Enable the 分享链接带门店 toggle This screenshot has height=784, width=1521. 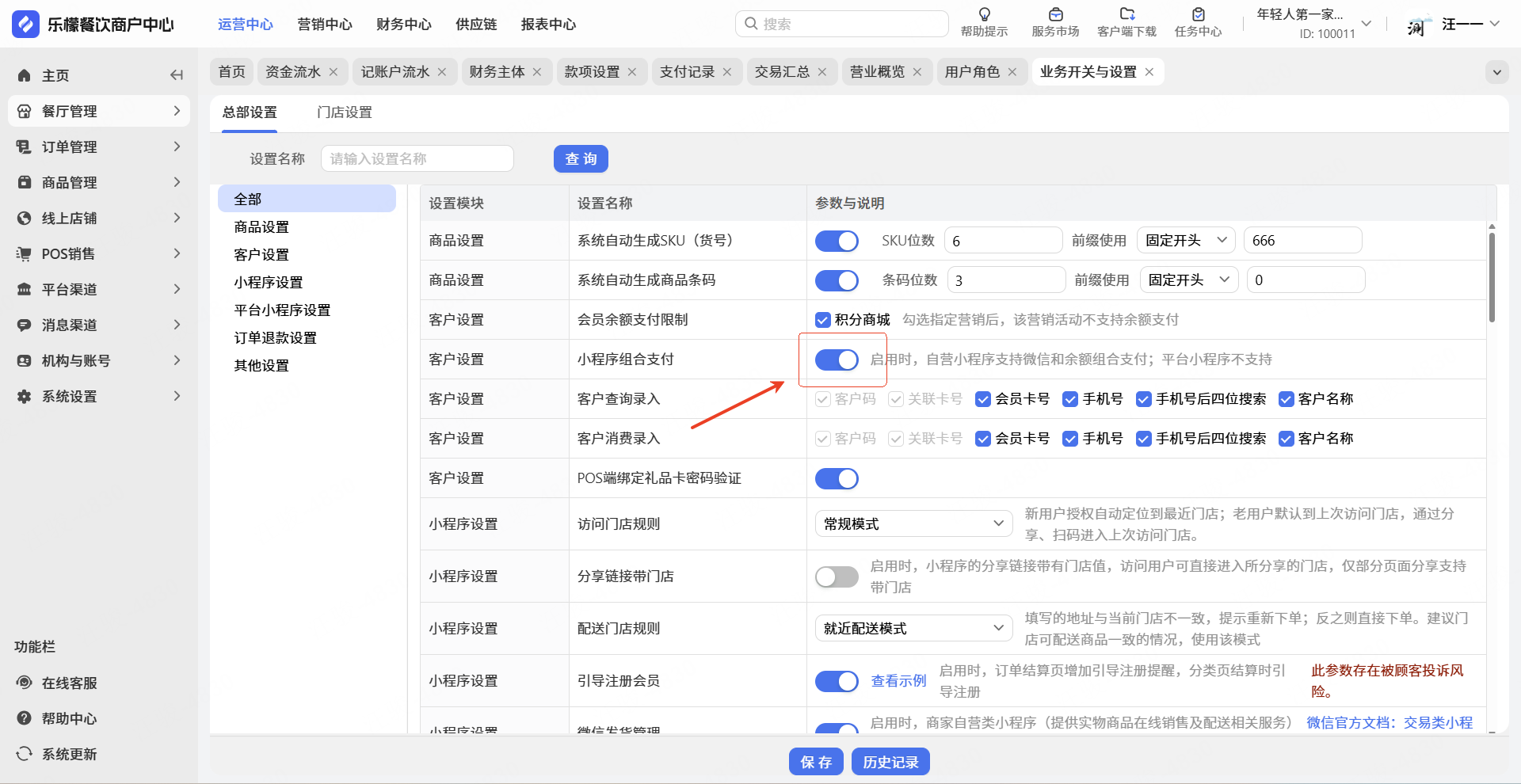pos(837,577)
